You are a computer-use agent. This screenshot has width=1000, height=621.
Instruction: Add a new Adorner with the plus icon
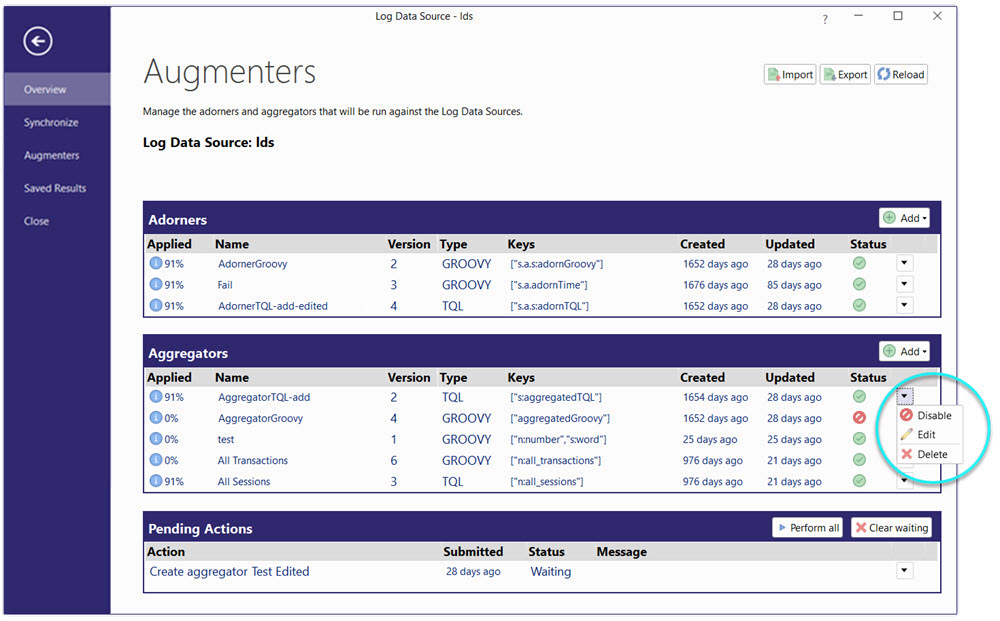coord(889,217)
